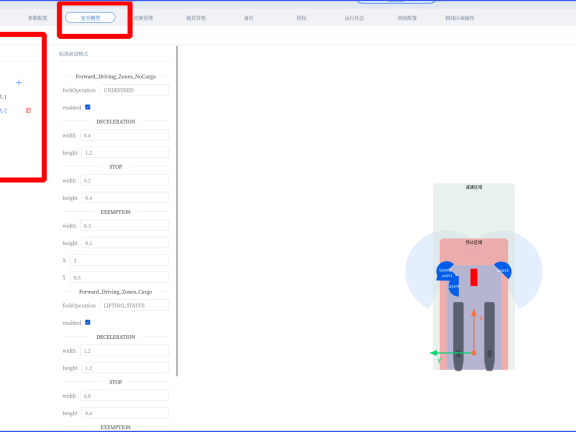576x432 pixels.
Task: Click the first DECELERATION heading under NoCargo
Action: pyautogui.click(x=116, y=122)
